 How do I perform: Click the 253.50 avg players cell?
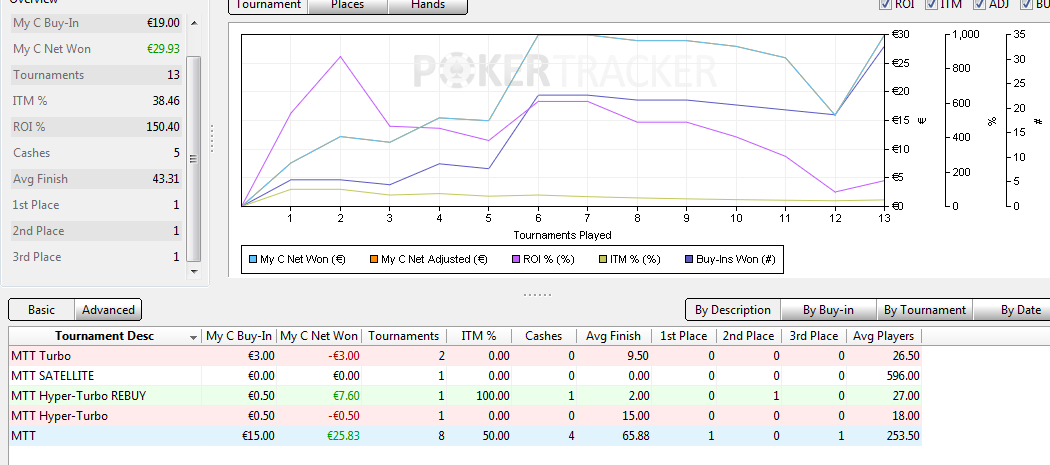click(x=901, y=436)
